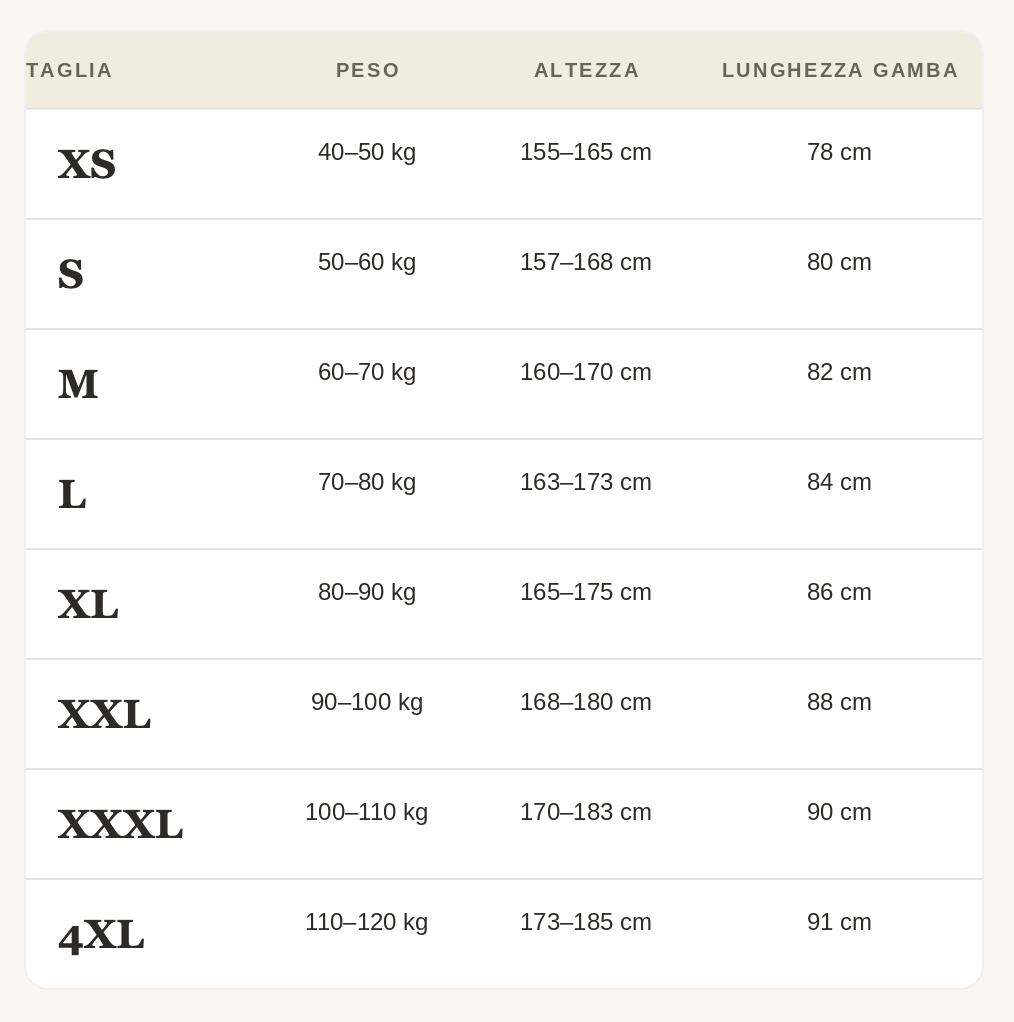
Task: Select the M size label
Action: 78,385
